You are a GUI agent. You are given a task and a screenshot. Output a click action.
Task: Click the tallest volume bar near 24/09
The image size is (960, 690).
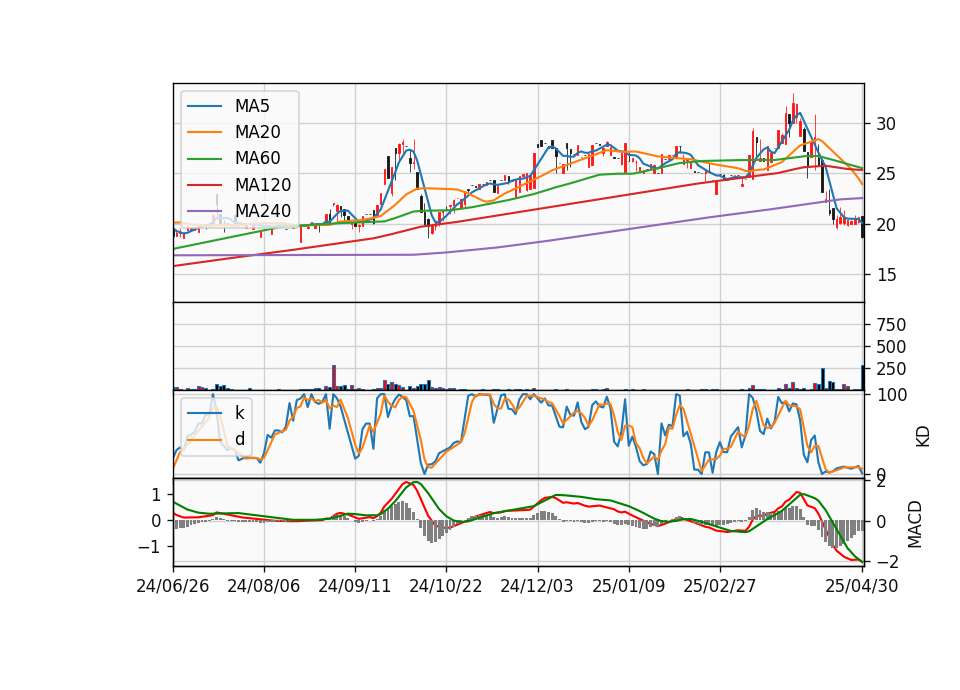(334, 378)
